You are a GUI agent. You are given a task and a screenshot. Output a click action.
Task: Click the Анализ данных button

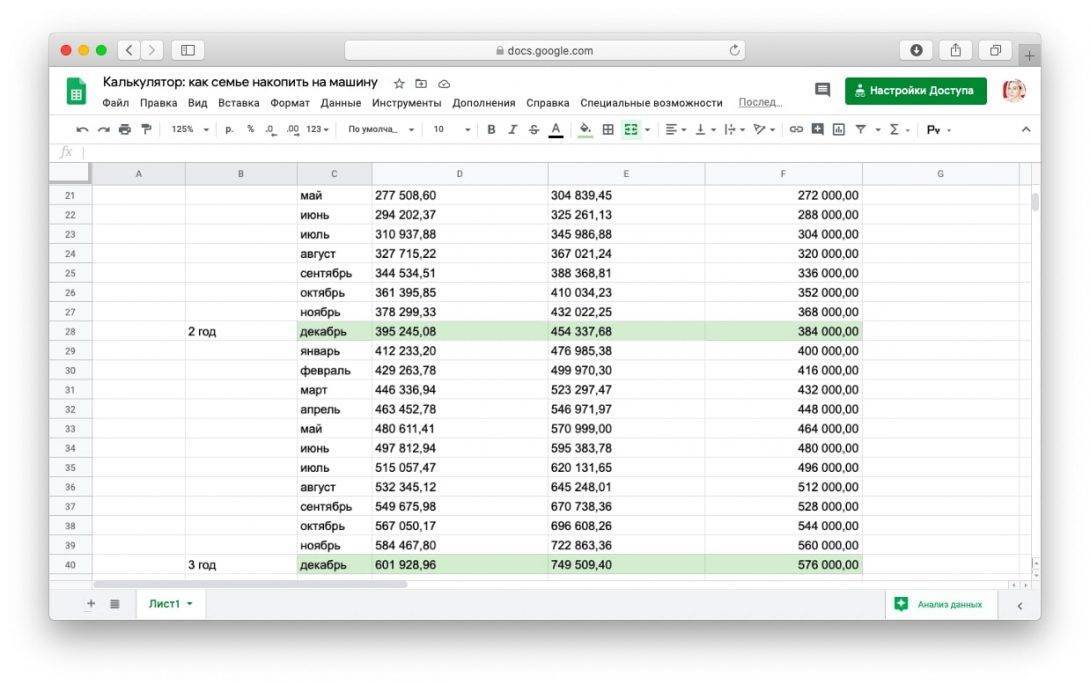click(939, 604)
